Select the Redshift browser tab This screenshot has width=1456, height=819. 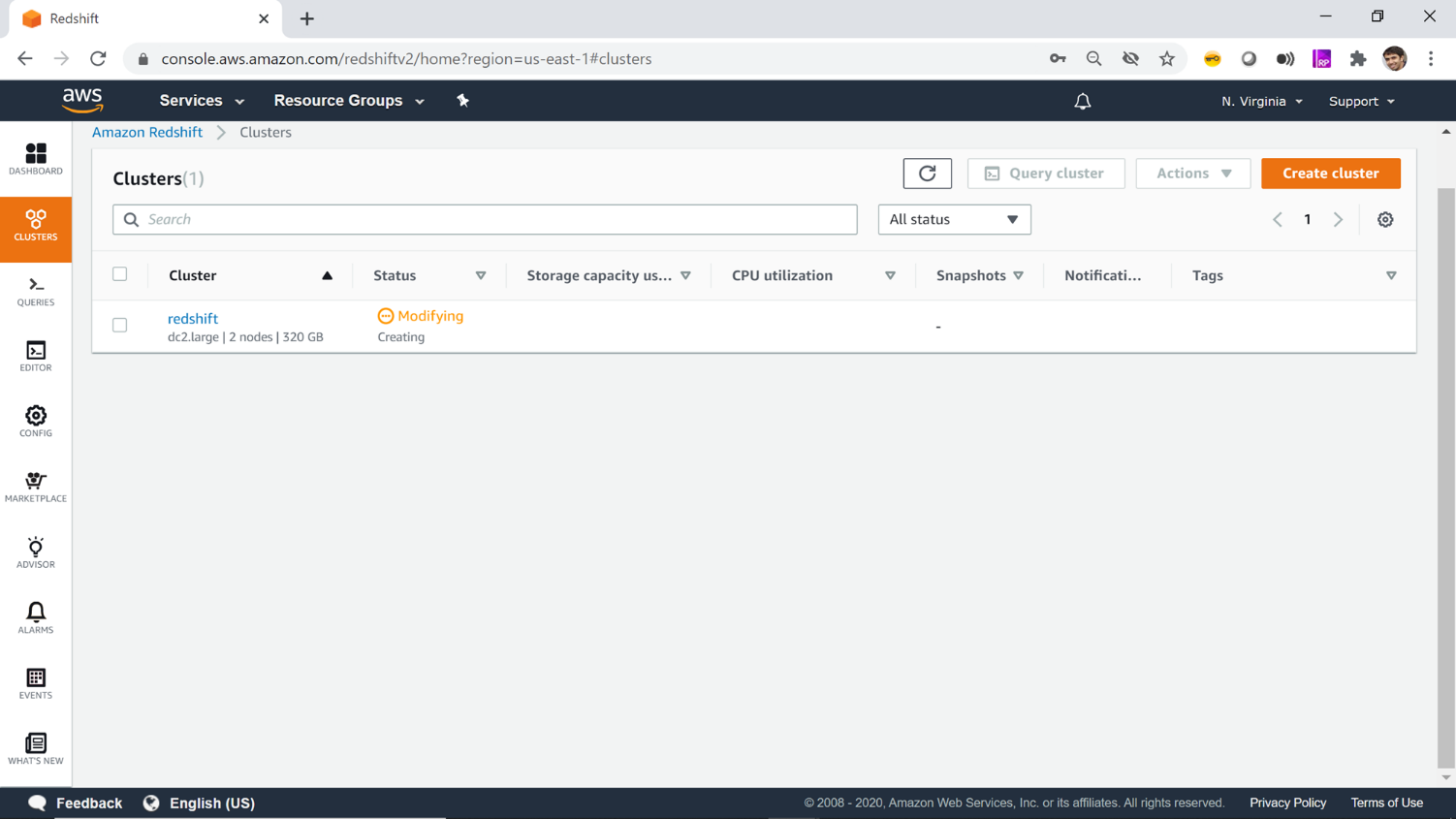[x=143, y=19]
